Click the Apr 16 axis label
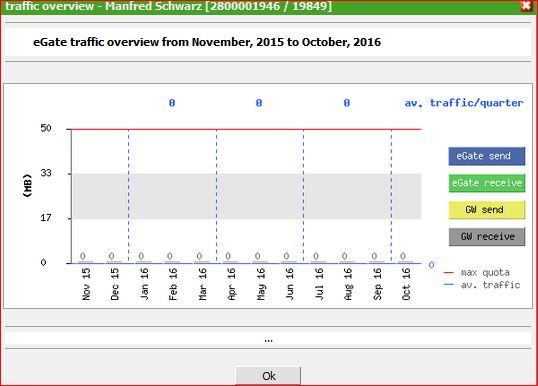The height and width of the screenshot is (386, 538). click(231, 284)
